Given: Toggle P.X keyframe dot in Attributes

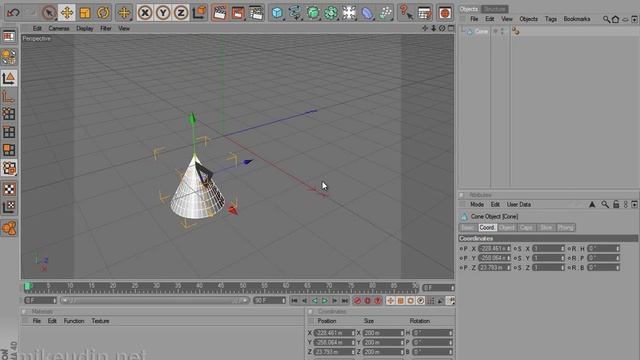Looking at the screenshot, I should point(461,249).
